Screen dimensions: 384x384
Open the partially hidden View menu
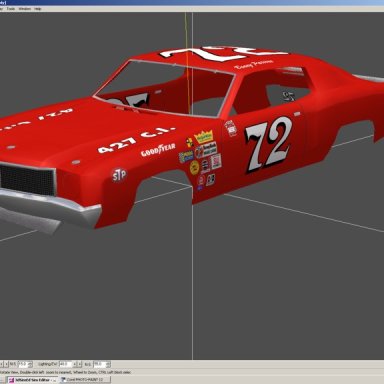coord(1,9)
